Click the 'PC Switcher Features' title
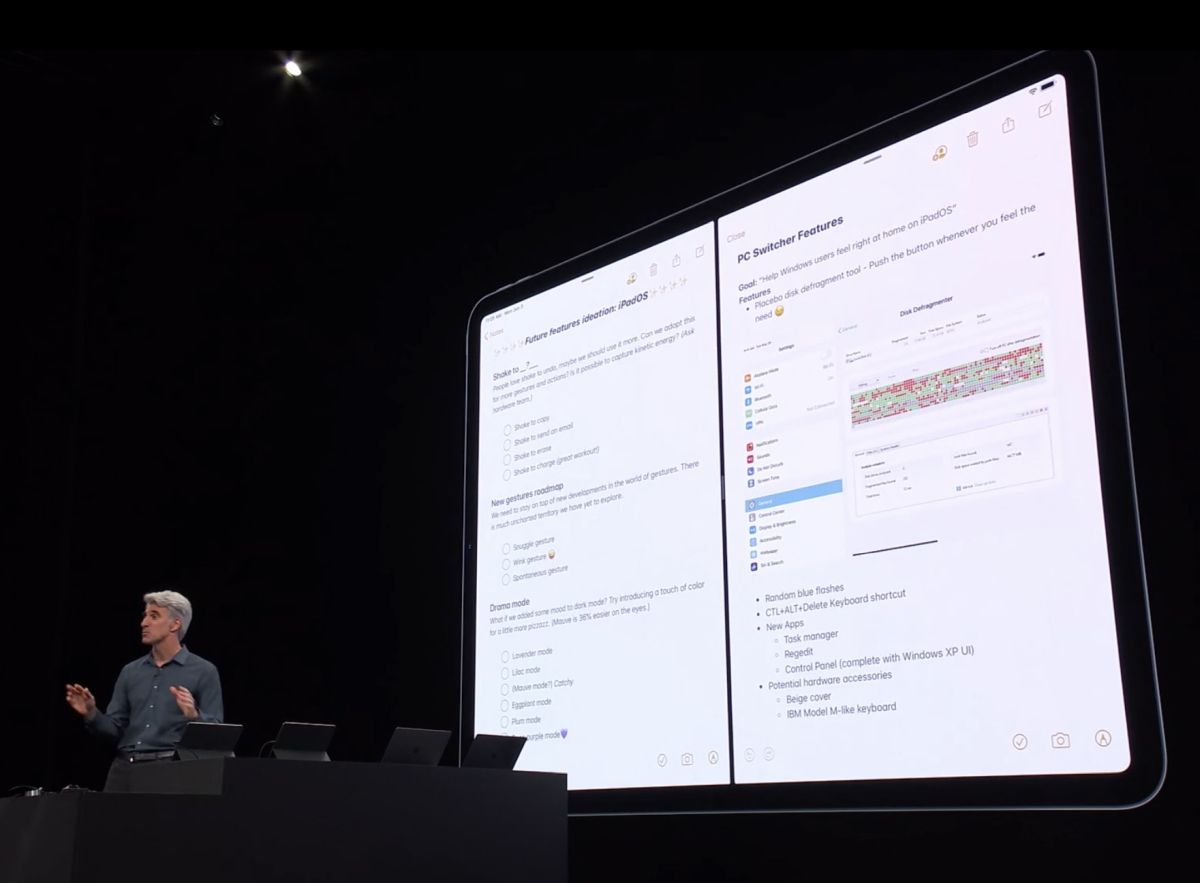1200x883 pixels. pyautogui.click(x=790, y=242)
